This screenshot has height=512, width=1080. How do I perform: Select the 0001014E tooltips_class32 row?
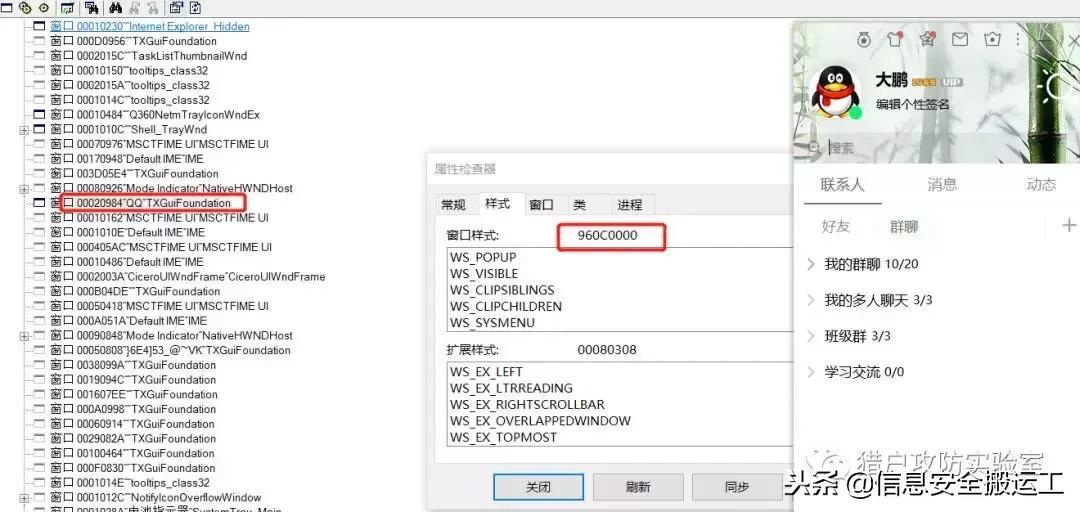[x=129, y=482]
